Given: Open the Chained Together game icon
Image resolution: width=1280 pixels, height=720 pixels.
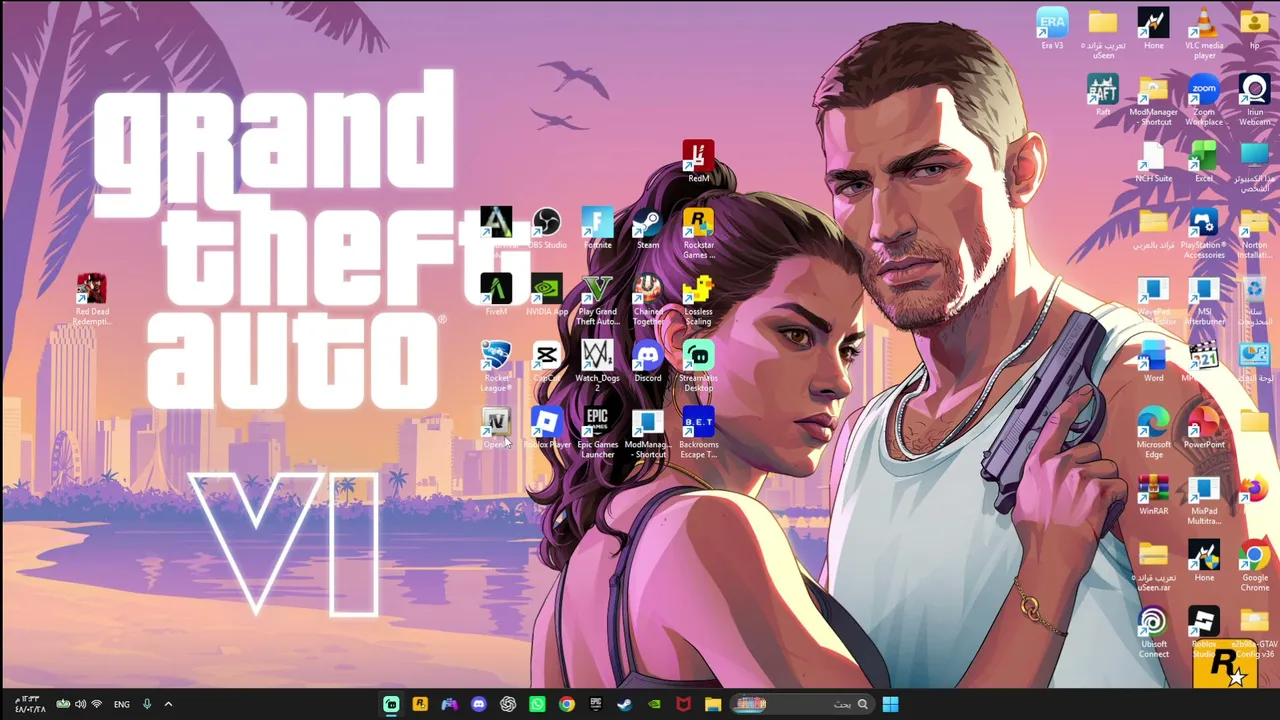Looking at the screenshot, I should tap(648, 300).
